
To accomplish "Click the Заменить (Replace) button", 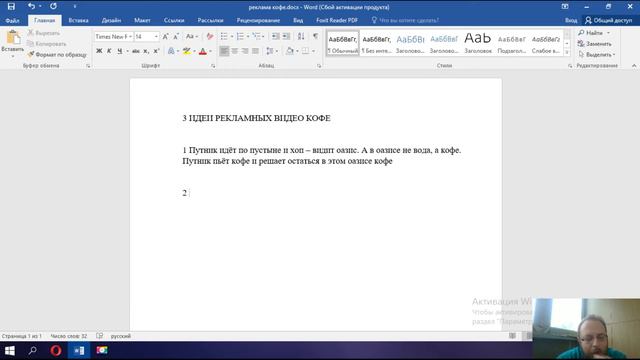I will [x=595, y=44].
